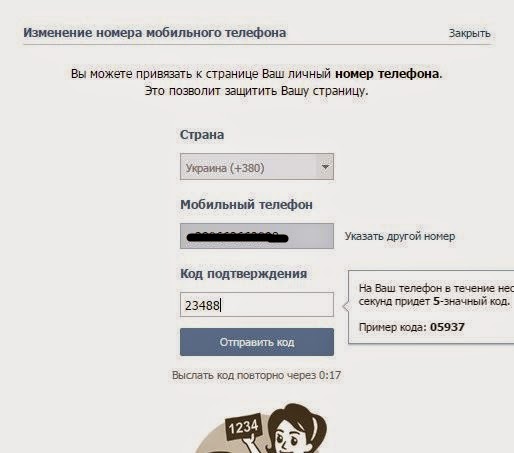Click the dialog title Изменение номера мобильного телефона
This screenshot has height=453, width=514.
point(155,33)
